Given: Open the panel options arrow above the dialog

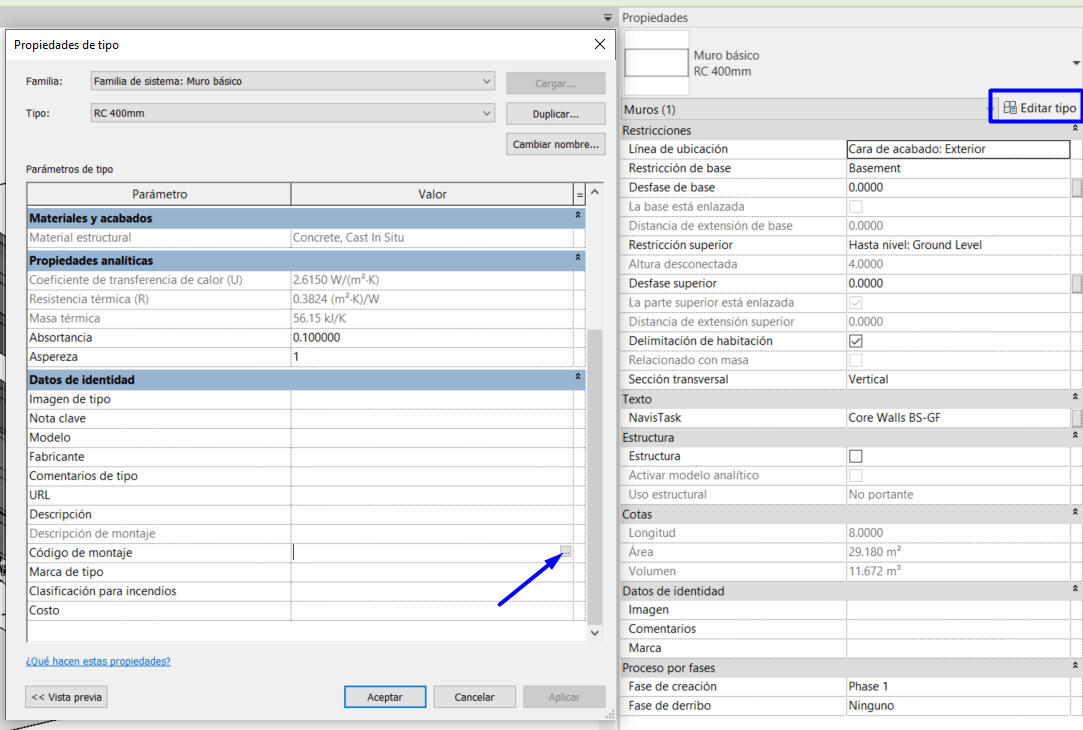Looking at the screenshot, I should coord(608,17).
